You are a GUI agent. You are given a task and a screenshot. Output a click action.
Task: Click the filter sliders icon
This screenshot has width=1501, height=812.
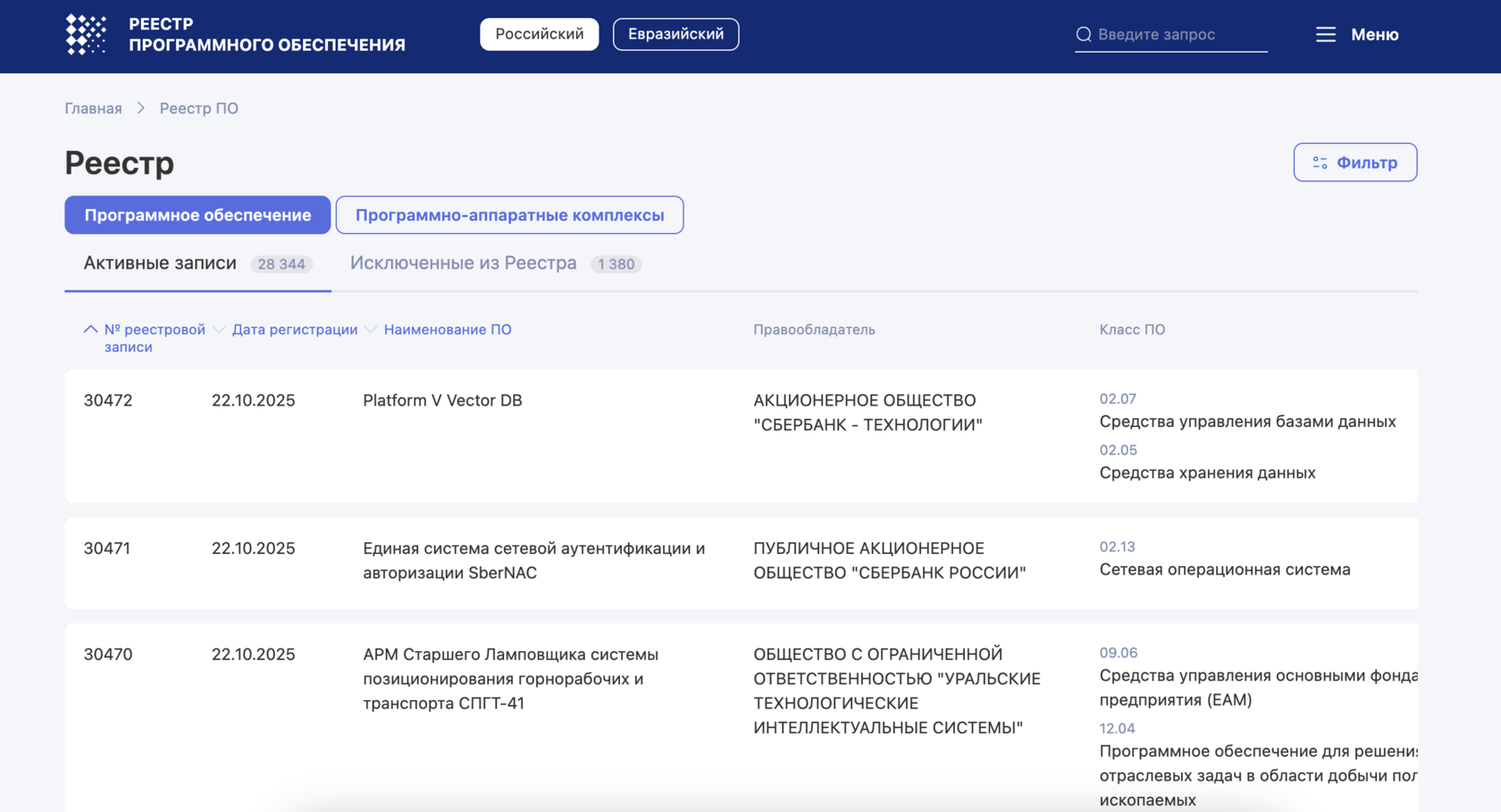pyautogui.click(x=1320, y=163)
